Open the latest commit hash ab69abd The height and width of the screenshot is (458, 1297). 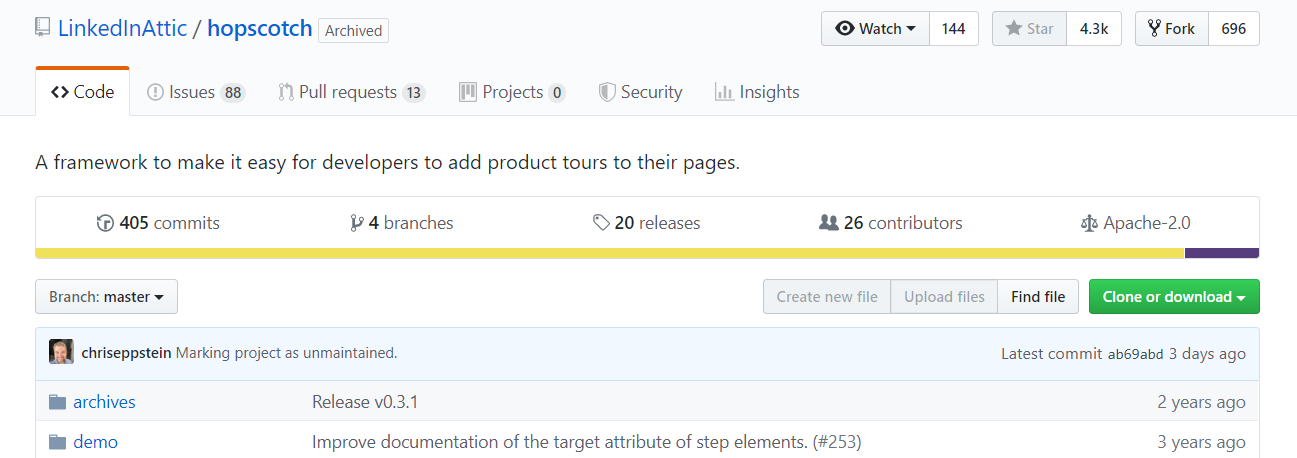1135,354
